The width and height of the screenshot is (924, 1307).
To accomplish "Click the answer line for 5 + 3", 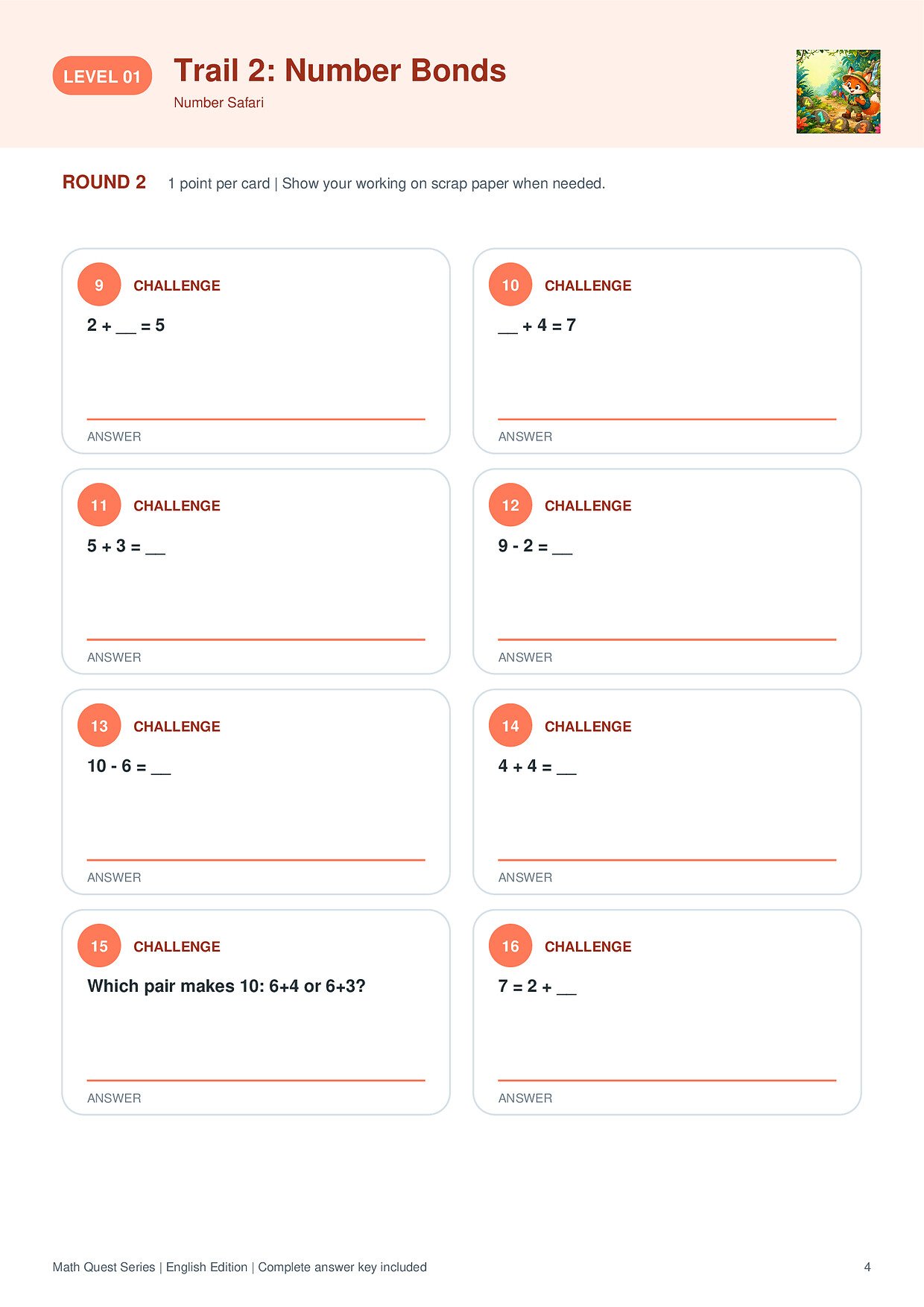I will pyautogui.click(x=256, y=639).
